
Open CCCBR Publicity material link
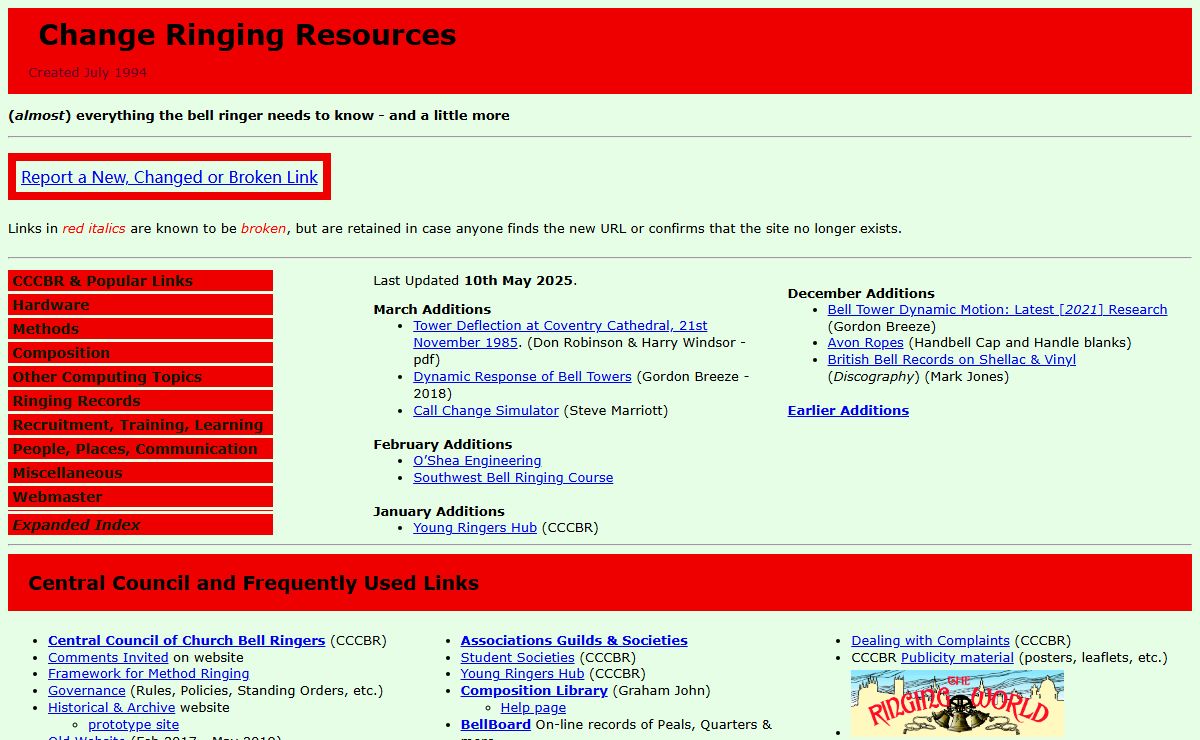[x=957, y=657]
